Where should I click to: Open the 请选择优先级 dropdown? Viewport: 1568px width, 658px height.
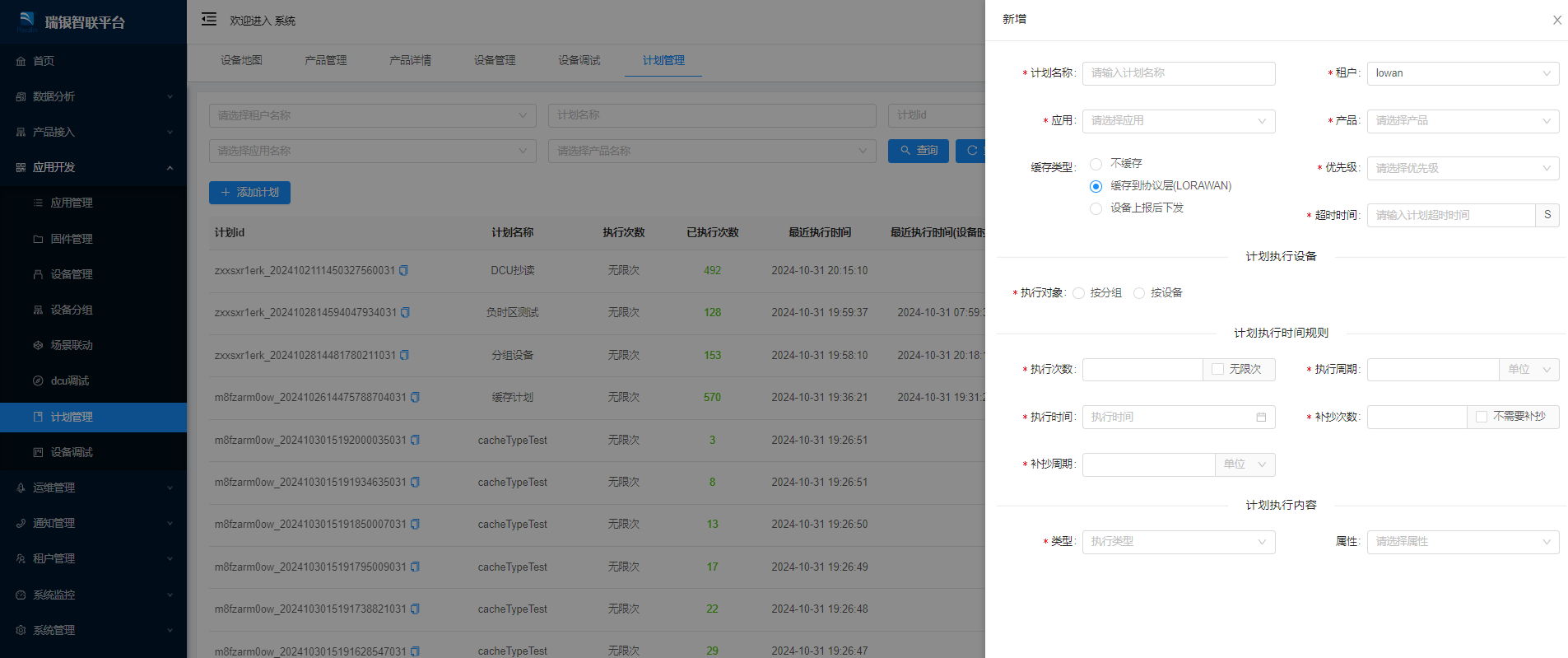(1463, 168)
